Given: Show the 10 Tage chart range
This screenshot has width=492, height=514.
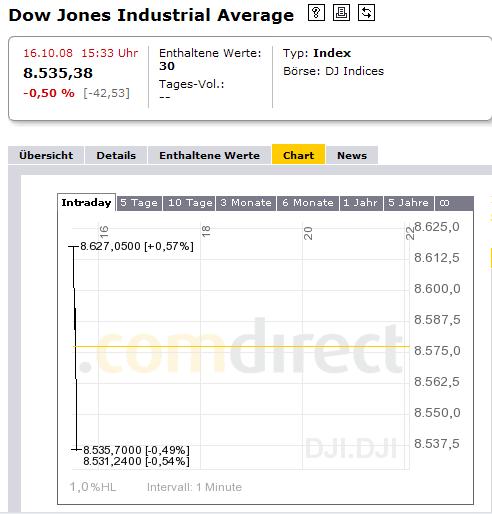Looking at the screenshot, I should pos(189,203).
